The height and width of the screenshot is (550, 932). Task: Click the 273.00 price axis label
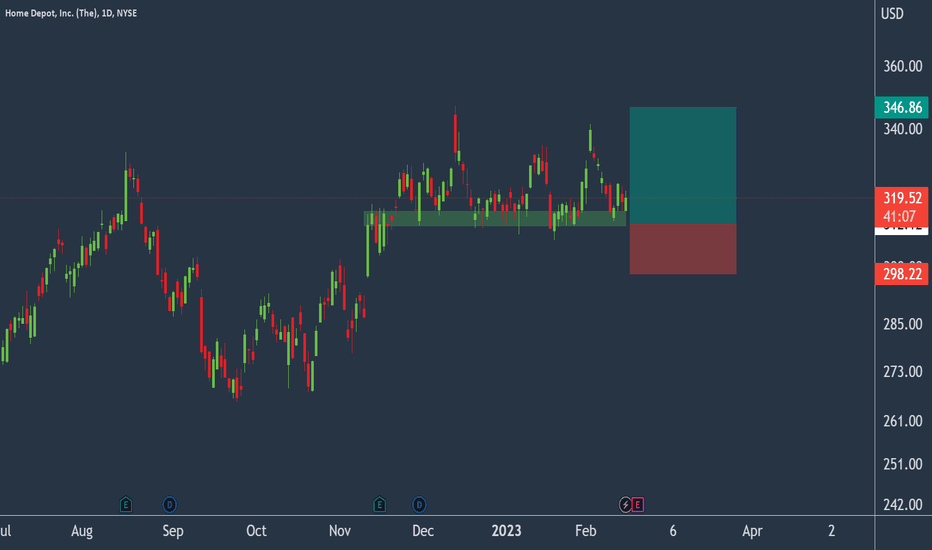point(903,372)
